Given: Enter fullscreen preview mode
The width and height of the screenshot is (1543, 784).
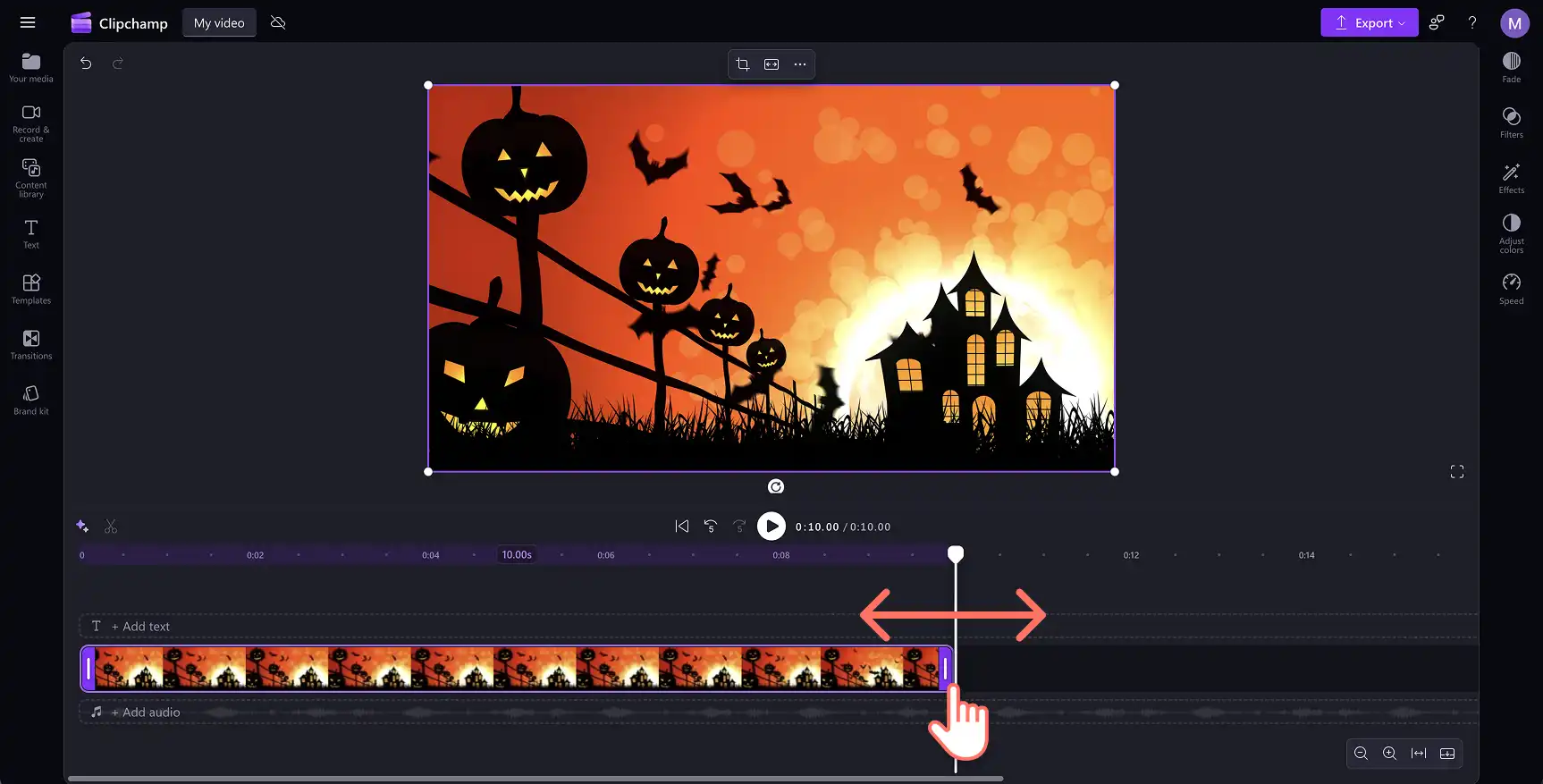Looking at the screenshot, I should 1457,472.
